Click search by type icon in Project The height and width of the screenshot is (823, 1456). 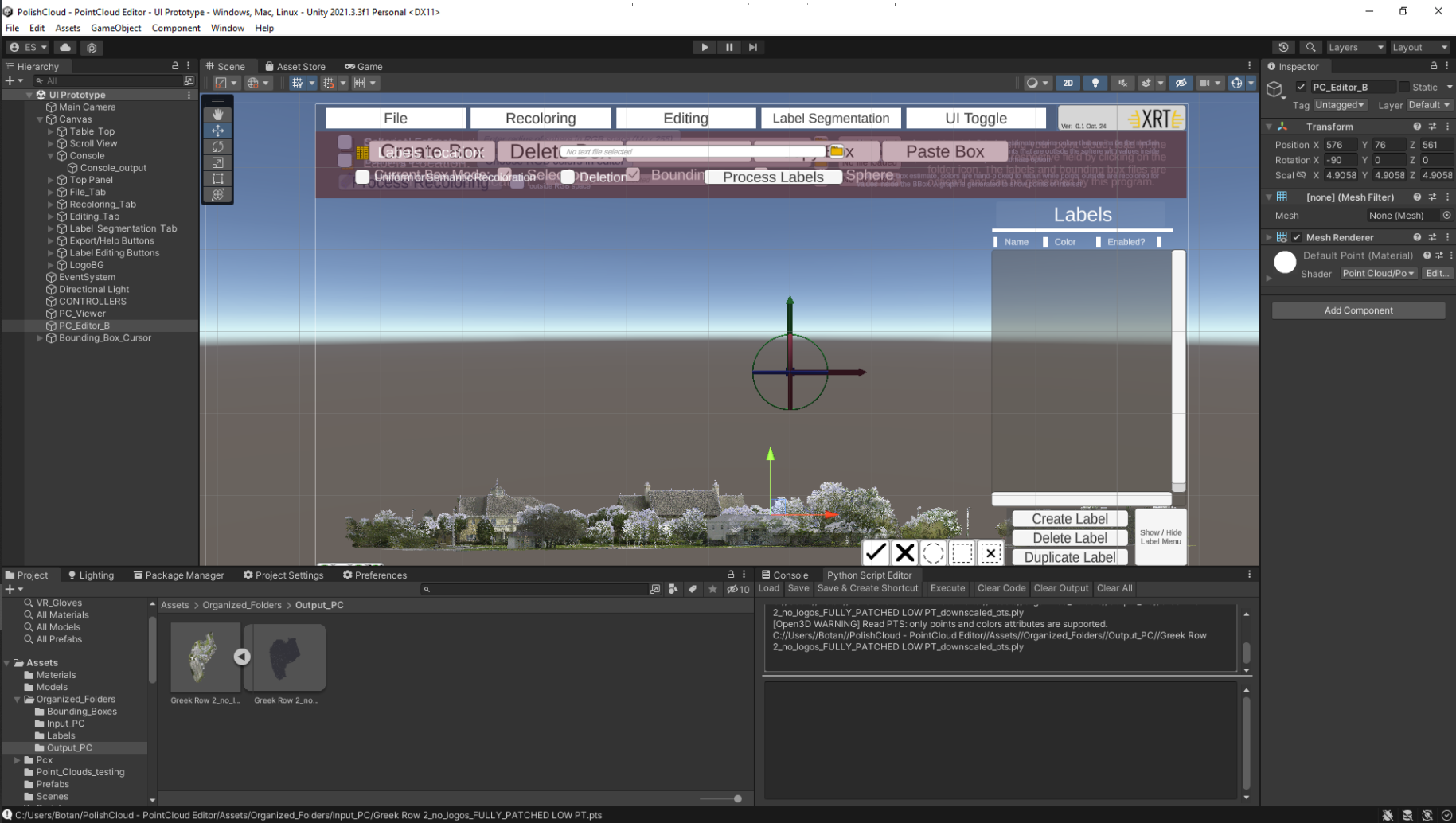pyautogui.click(x=673, y=589)
